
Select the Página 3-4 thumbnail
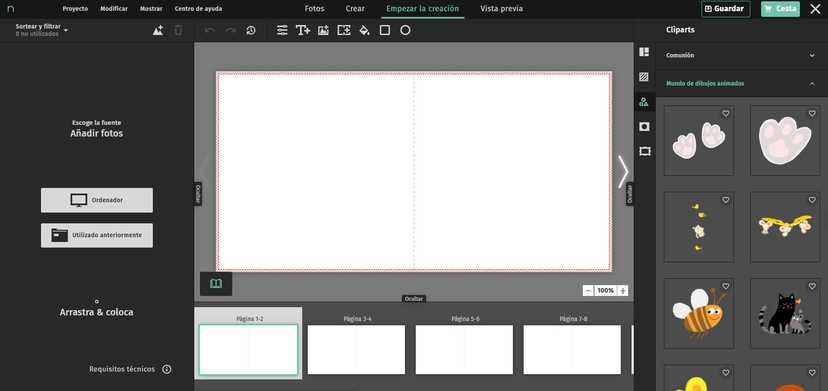click(x=356, y=350)
